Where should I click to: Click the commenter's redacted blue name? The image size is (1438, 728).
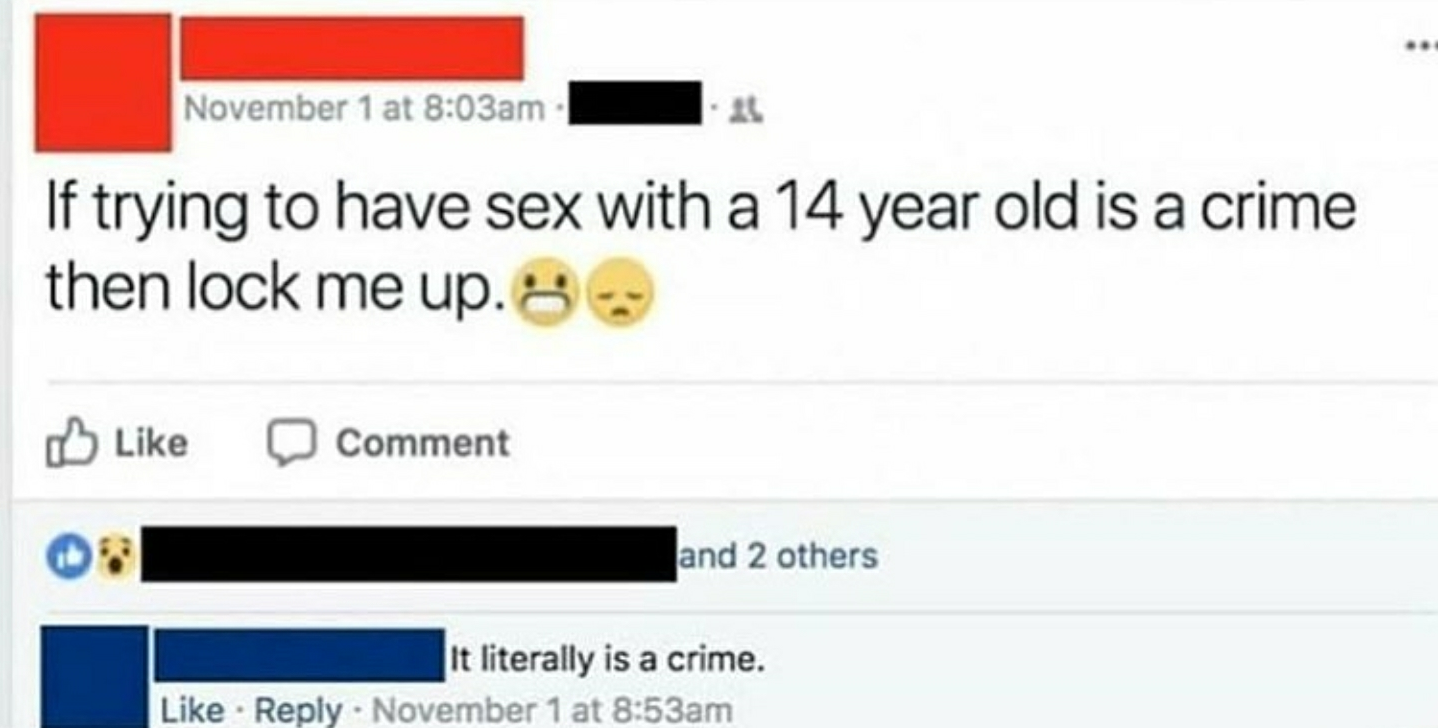tap(300, 655)
